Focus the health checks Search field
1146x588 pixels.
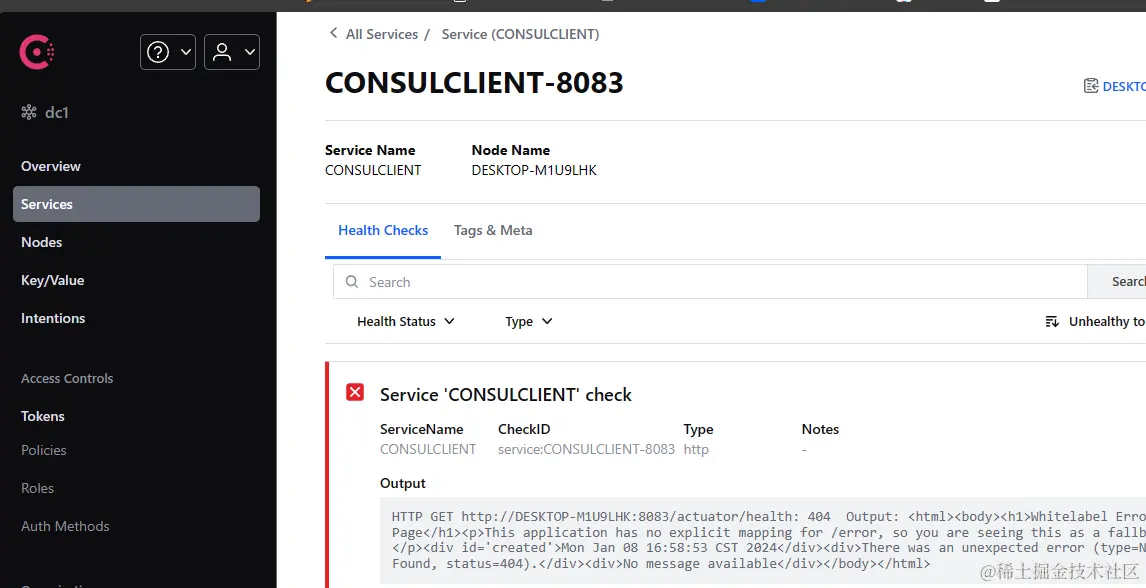[710, 282]
